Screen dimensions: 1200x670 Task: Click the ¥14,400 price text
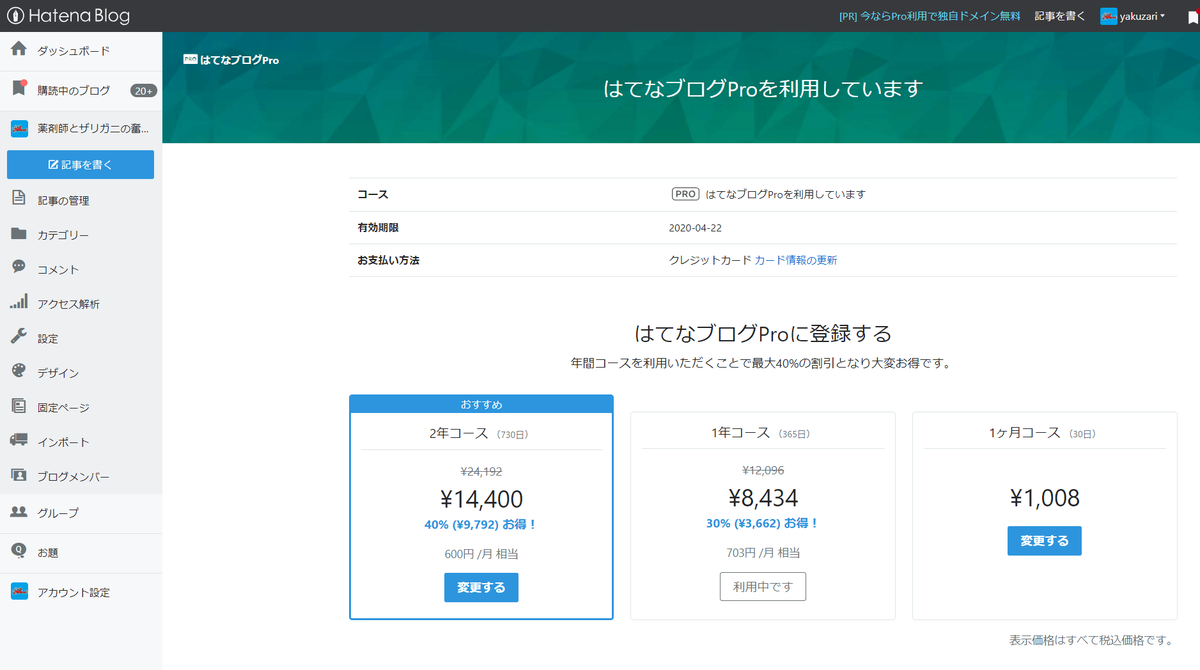point(481,499)
